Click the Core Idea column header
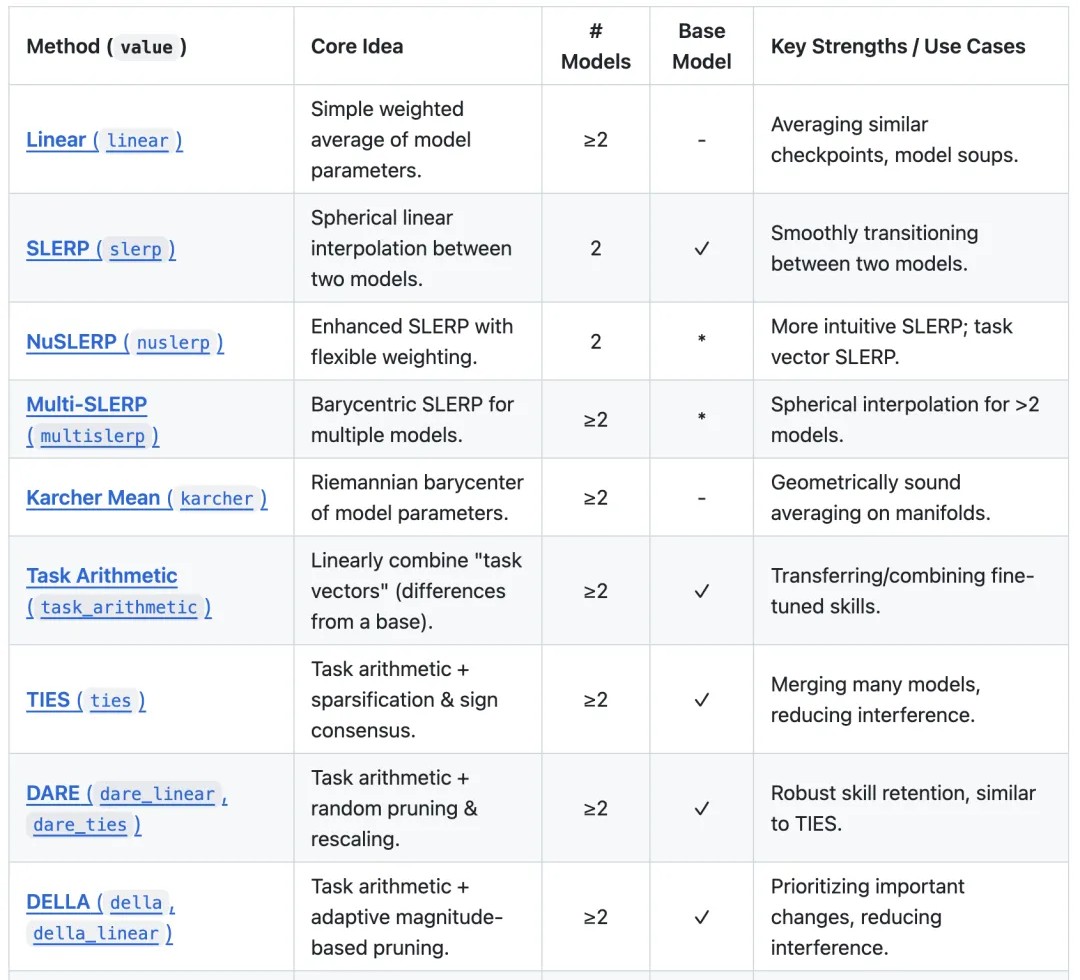Image resolution: width=1080 pixels, height=980 pixels. (357, 46)
